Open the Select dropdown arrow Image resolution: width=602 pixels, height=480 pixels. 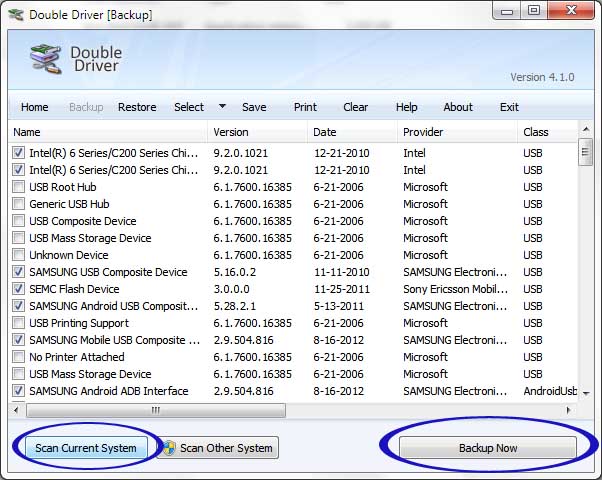[222, 106]
